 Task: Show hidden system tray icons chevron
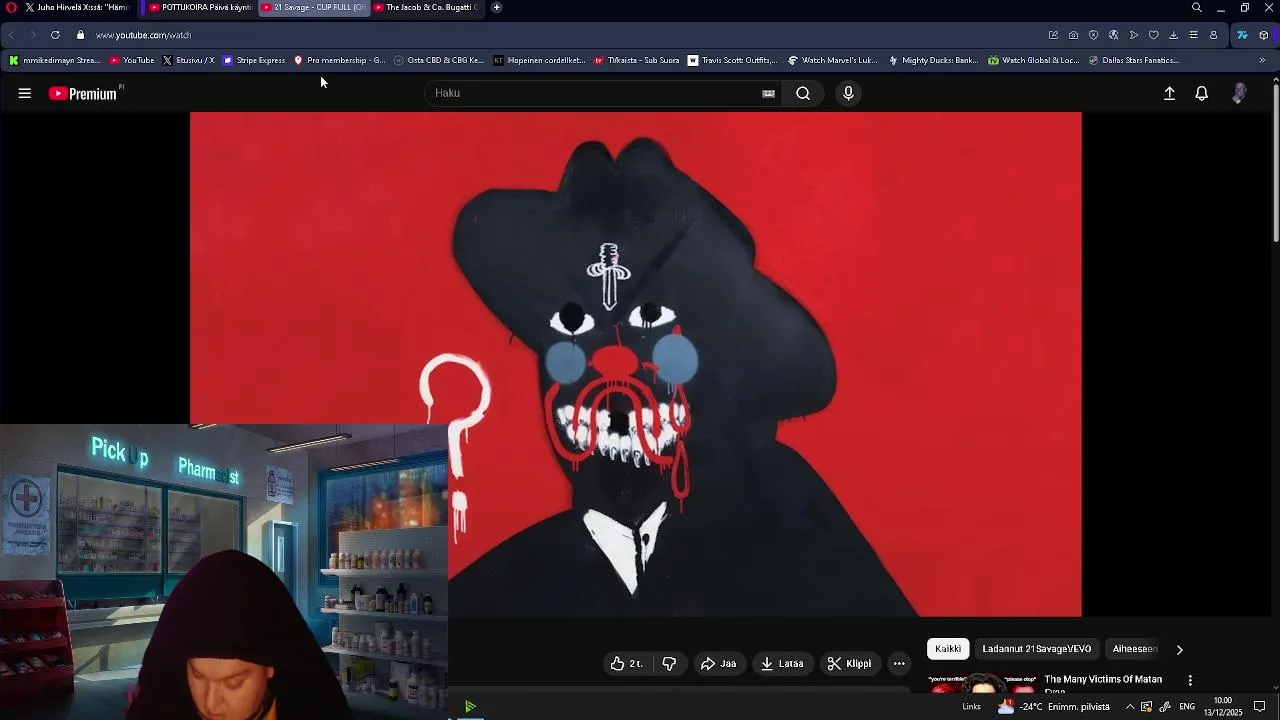1130,707
